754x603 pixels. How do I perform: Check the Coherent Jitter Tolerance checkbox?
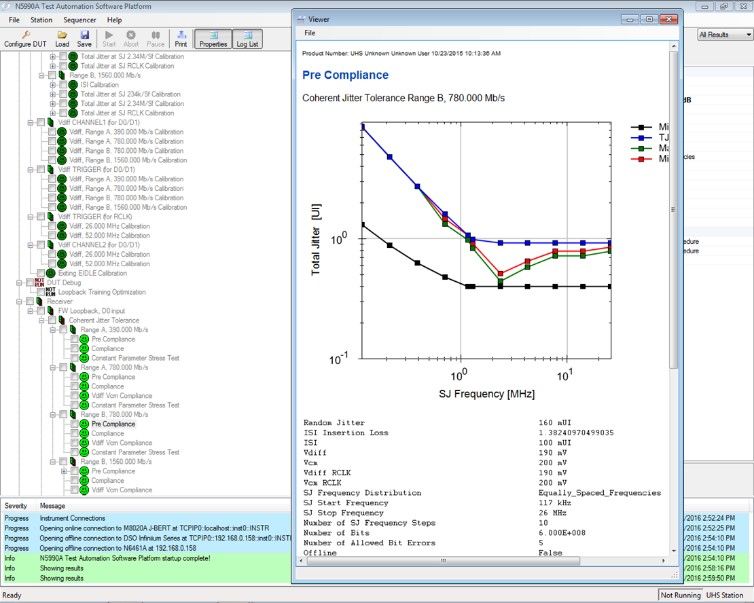pos(52,320)
